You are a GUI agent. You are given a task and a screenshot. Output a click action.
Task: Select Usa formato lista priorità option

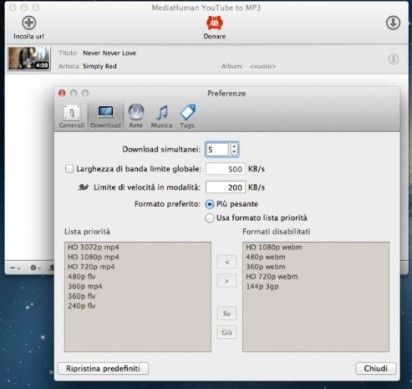tap(209, 218)
